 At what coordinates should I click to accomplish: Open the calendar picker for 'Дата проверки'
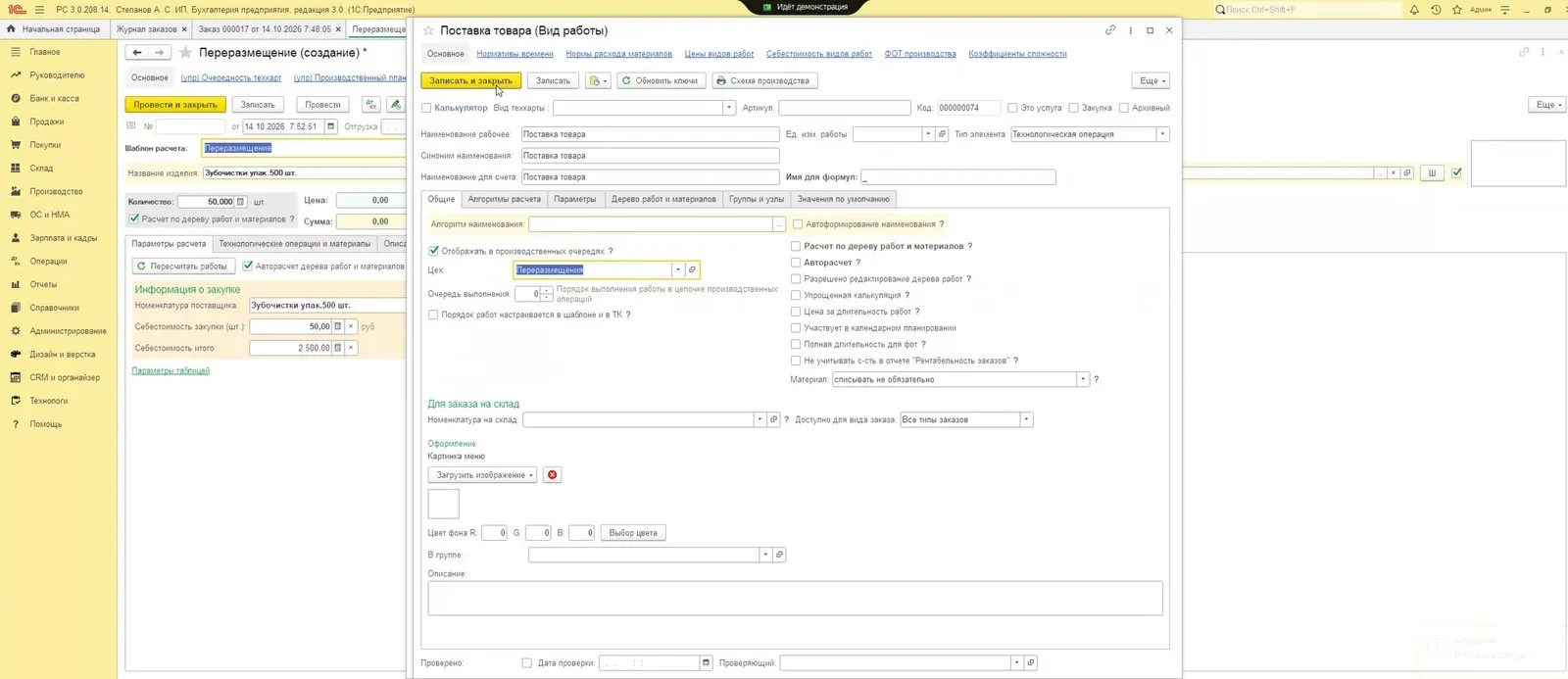click(x=706, y=663)
